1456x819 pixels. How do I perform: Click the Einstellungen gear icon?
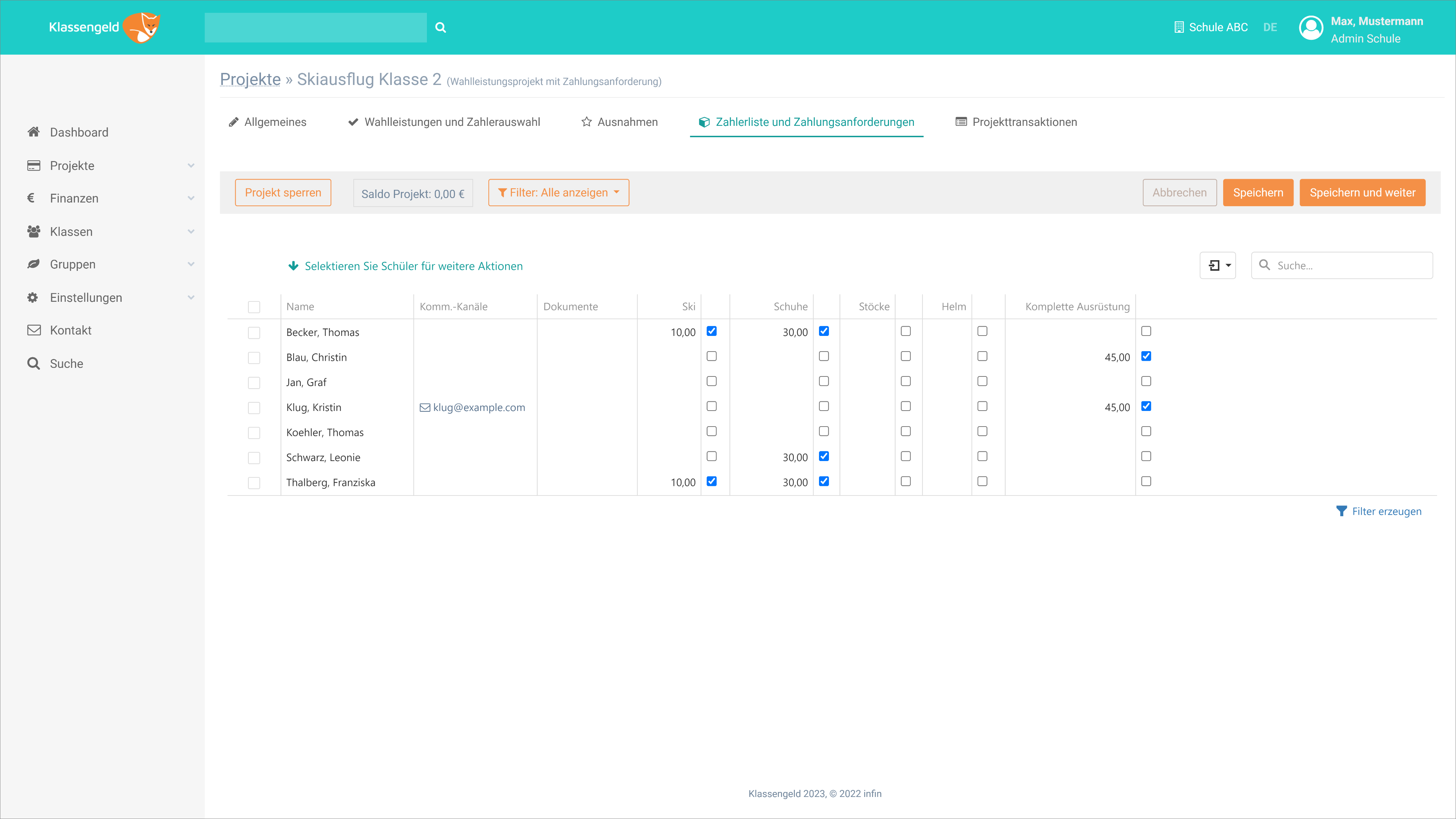[x=33, y=297]
